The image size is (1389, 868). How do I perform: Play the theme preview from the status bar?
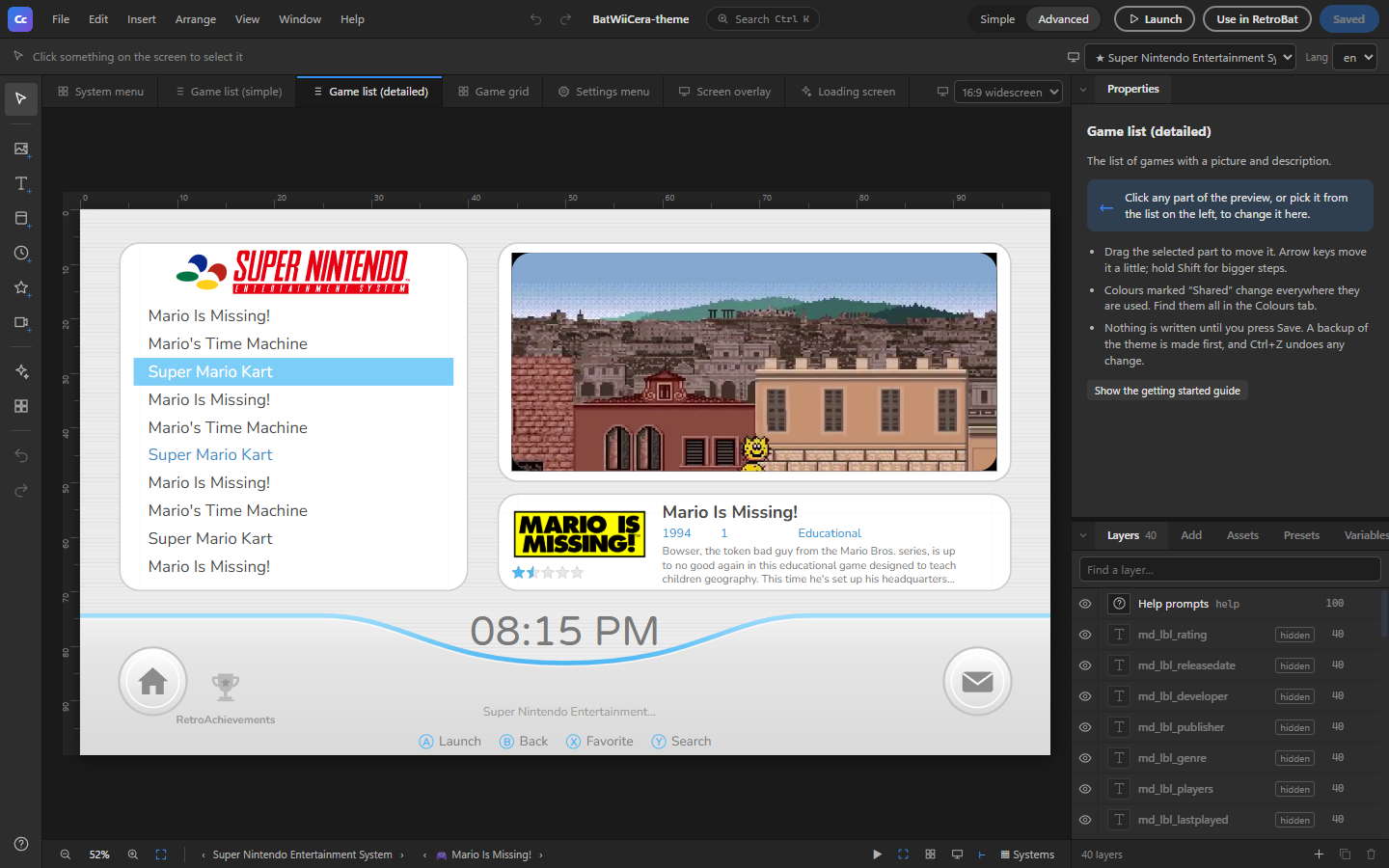click(x=877, y=854)
